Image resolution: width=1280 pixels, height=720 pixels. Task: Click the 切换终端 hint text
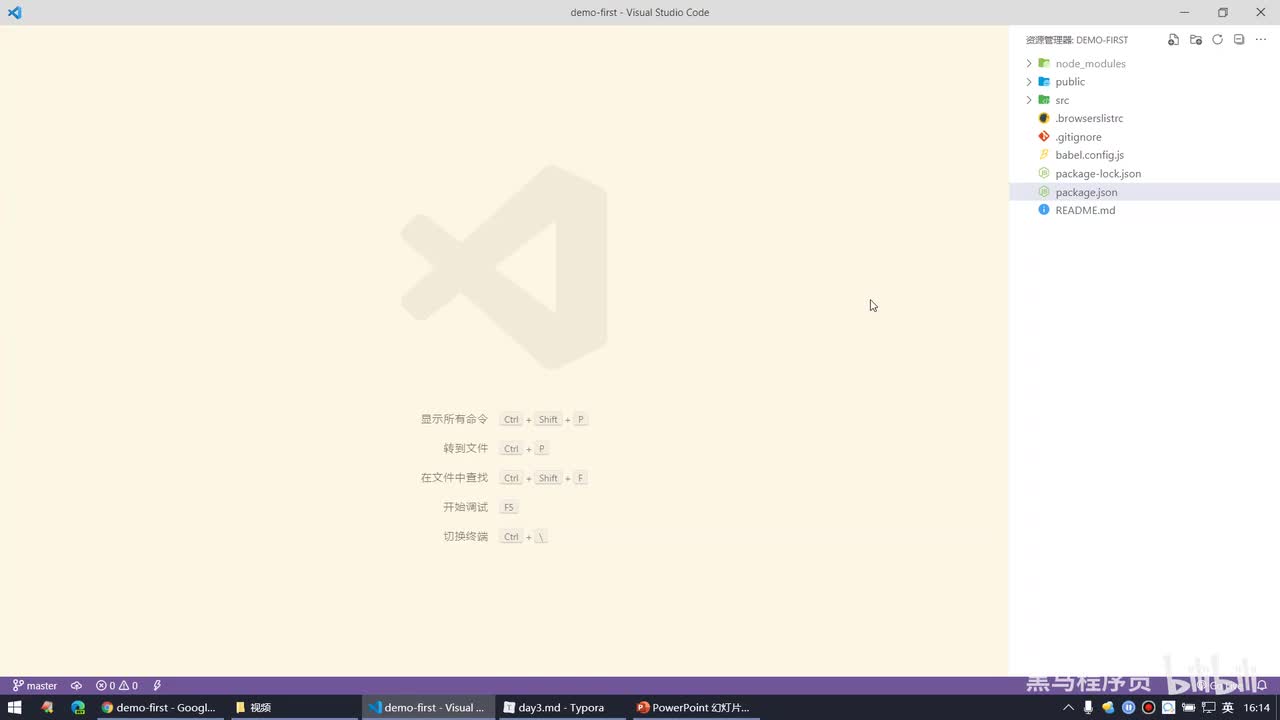click(466, 536)
